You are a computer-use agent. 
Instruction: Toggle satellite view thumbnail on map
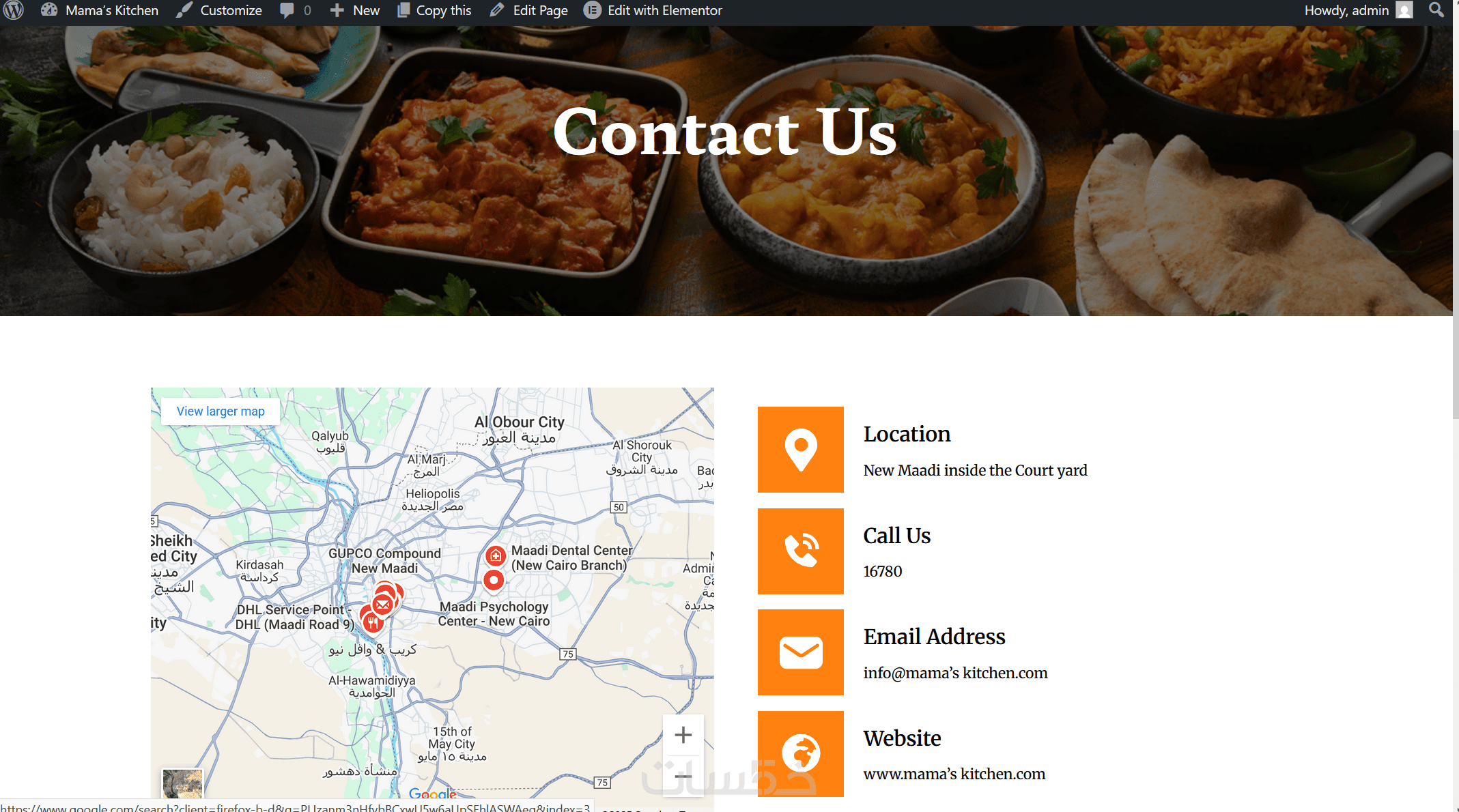coord(182,783)
